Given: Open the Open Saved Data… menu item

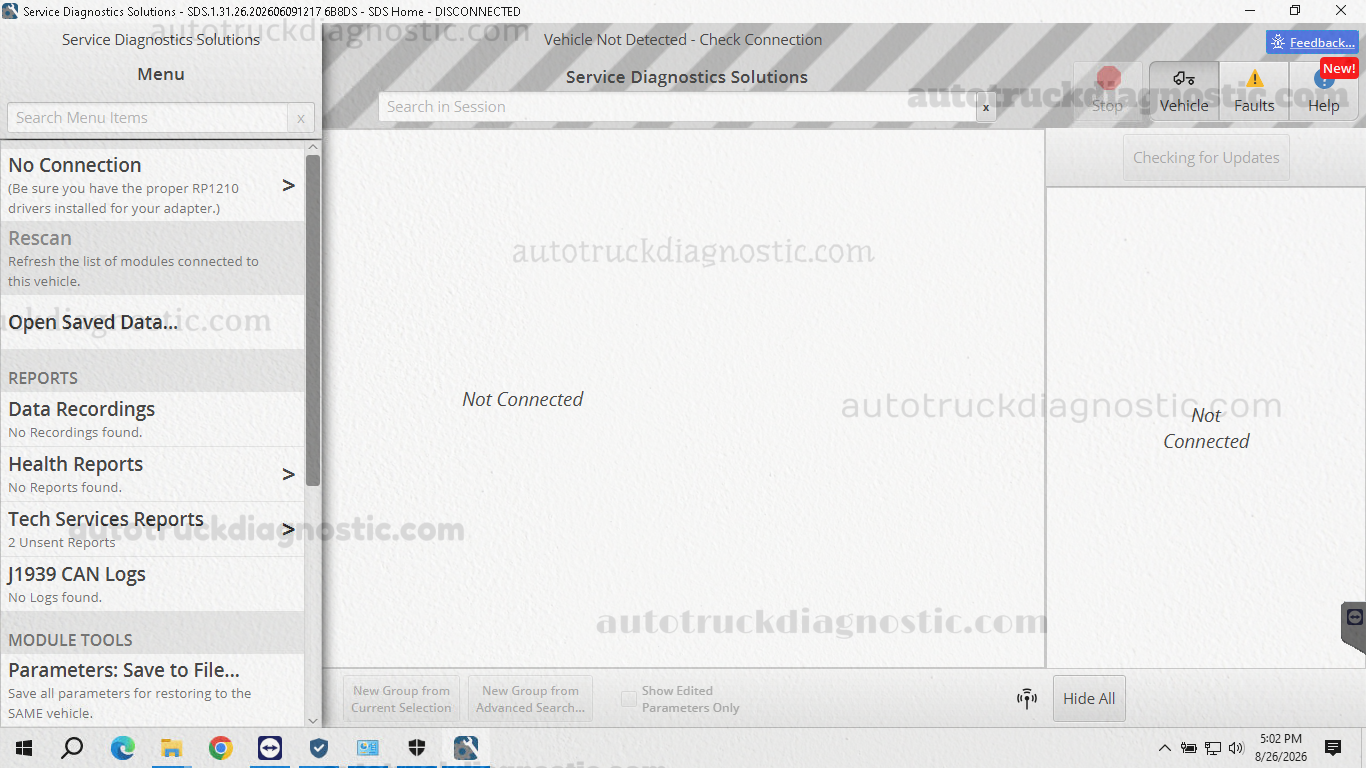Looking at the screenshot, I should pyautogui.click(x=152, y=322).
